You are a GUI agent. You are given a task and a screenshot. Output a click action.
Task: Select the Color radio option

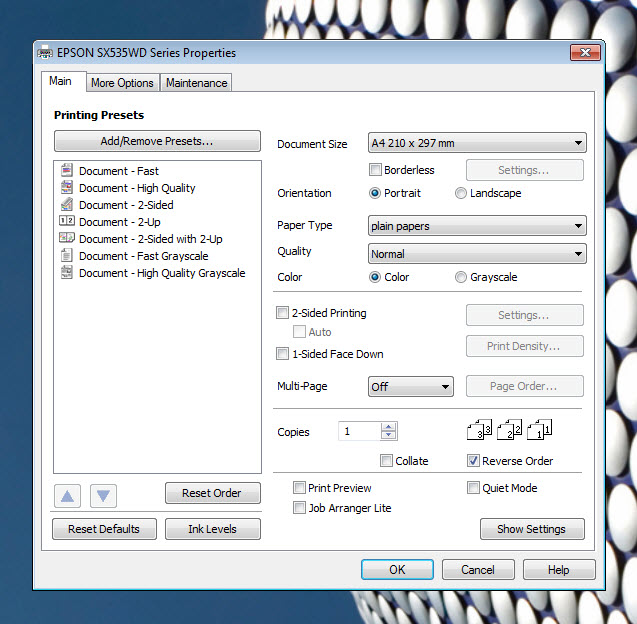point(375,277)
